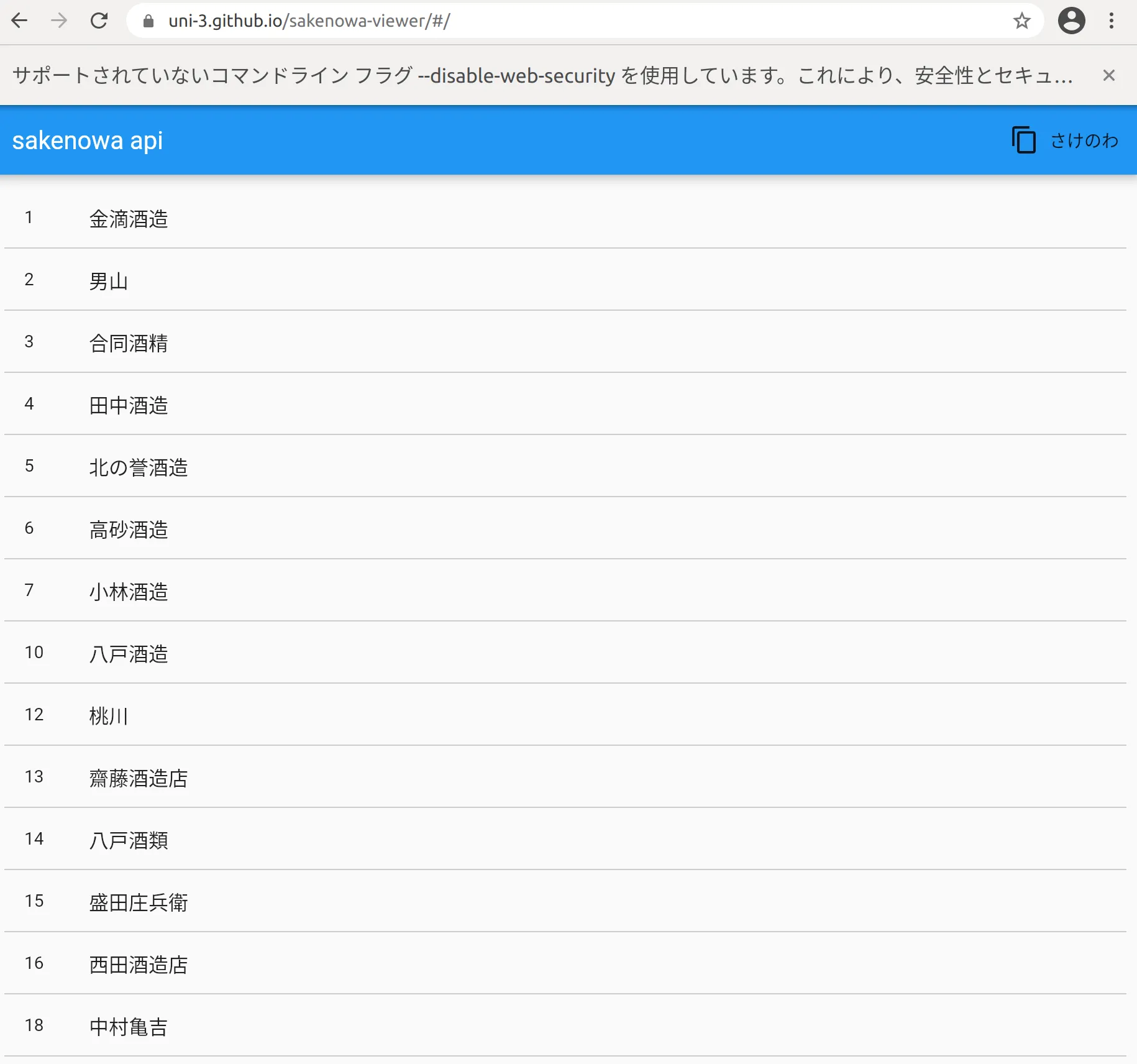Click the lock icon in address bar
The width and height of the screenshot is (1137, 1064).
148,21
